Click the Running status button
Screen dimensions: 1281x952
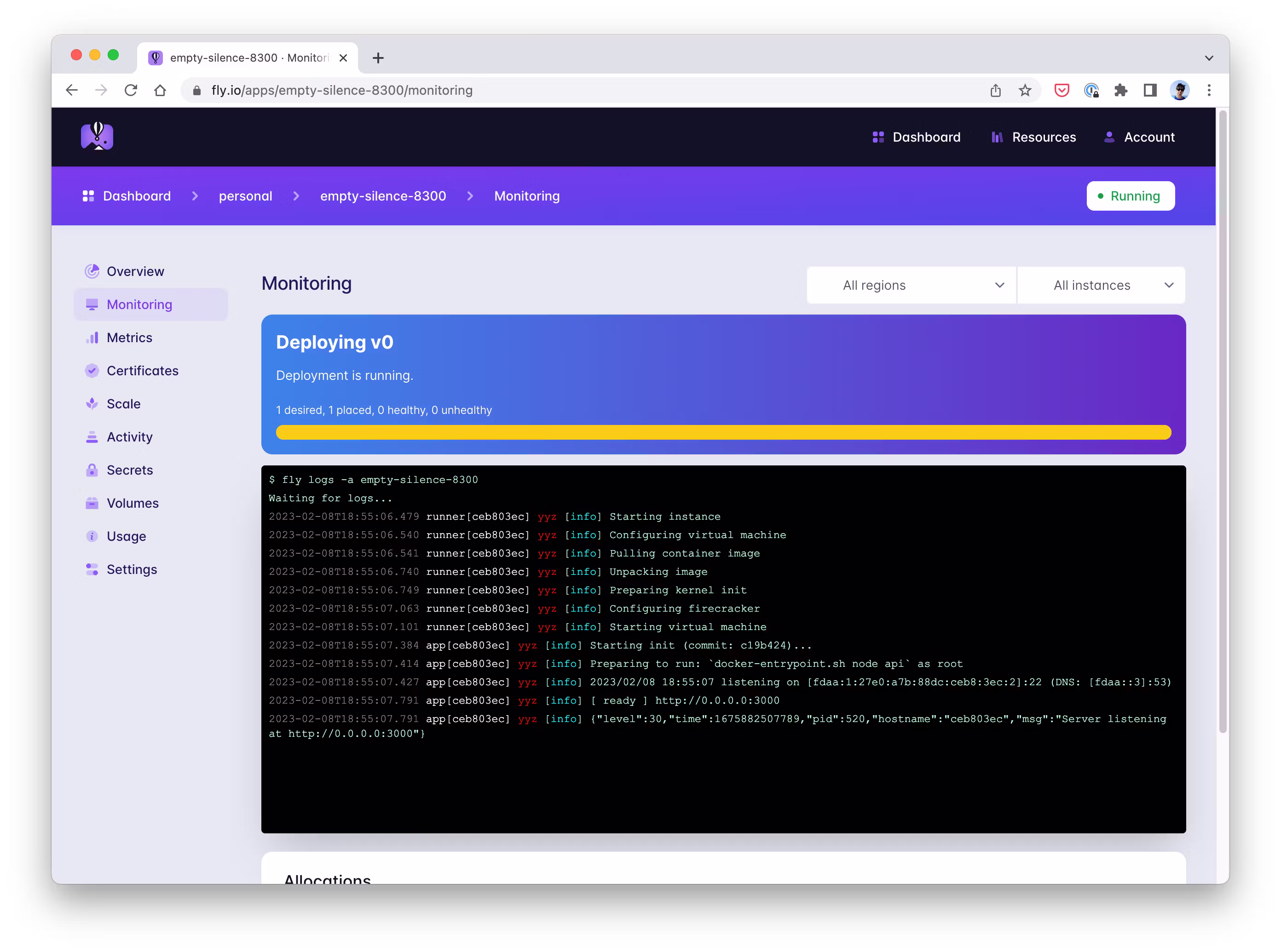click(1130, 196)
